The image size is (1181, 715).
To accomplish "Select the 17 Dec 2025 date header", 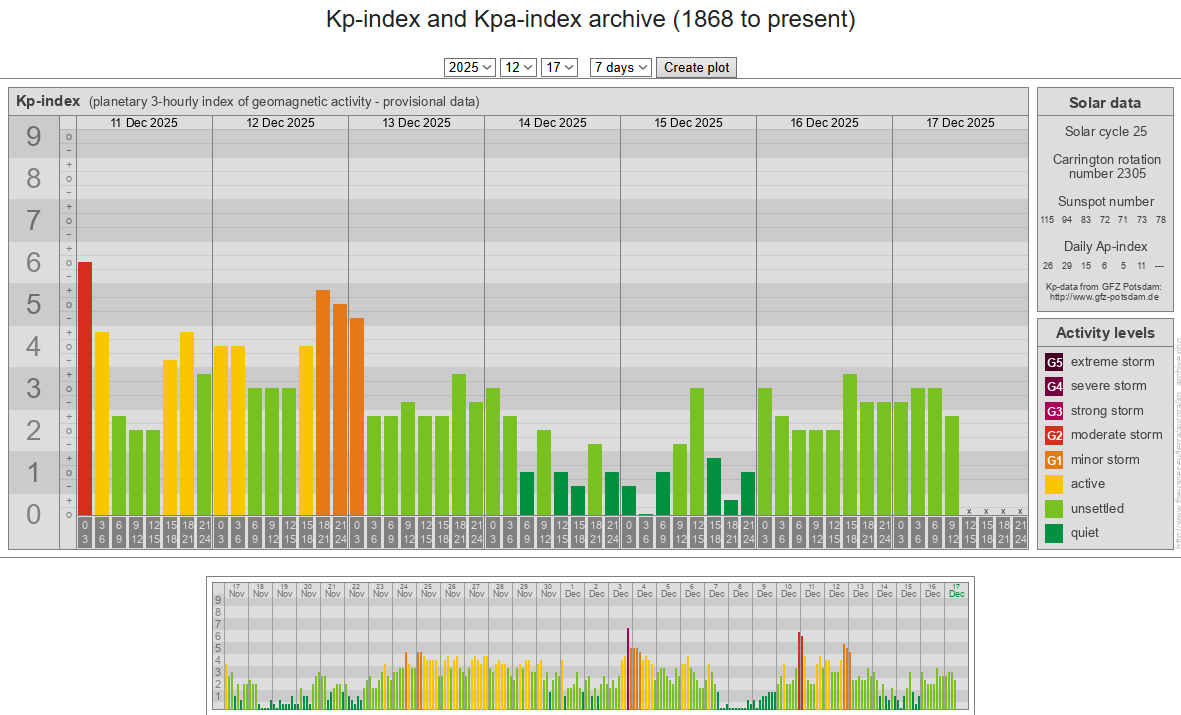I will (x=960, y=123).
